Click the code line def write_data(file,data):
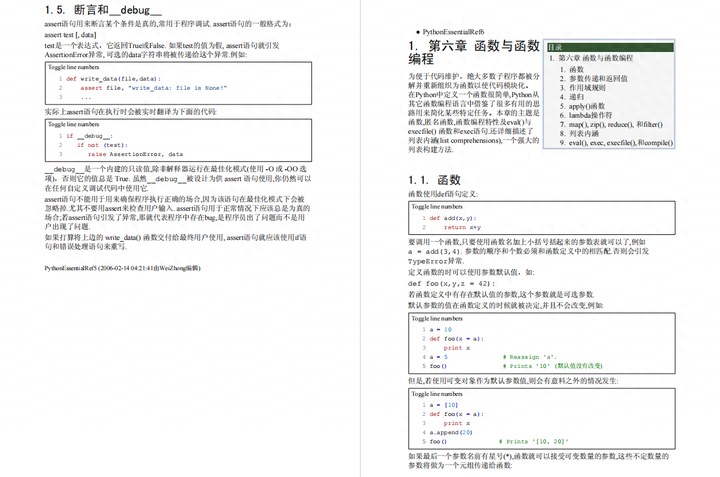720x477 pixels. [x=113, y=79]
